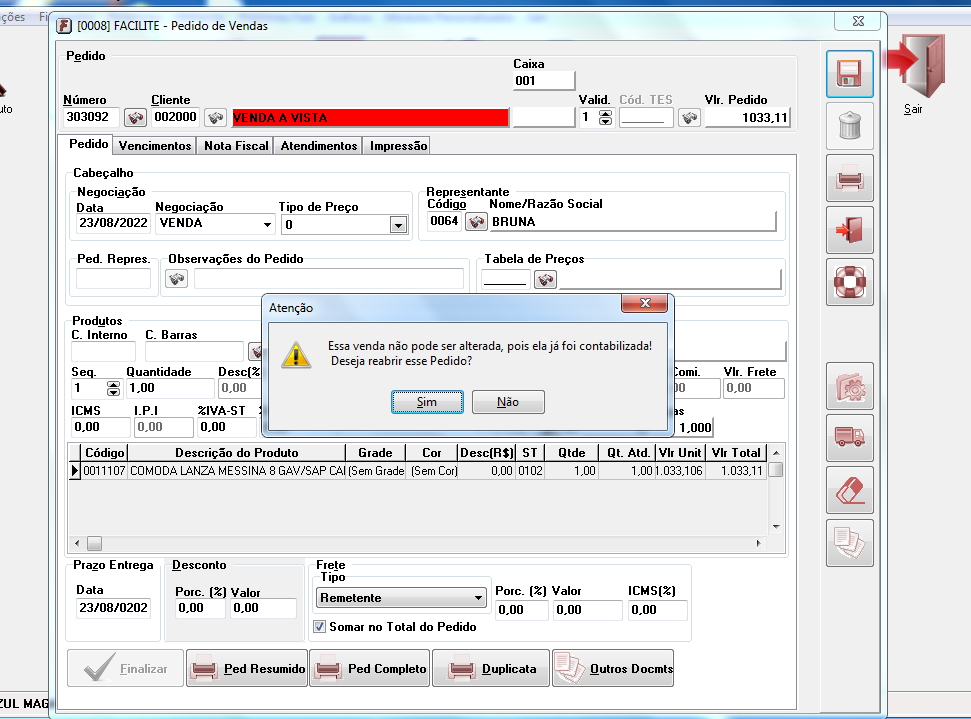Click the Ped Completo print button
This screenshot has width=971, height=719.
point(371,669)
